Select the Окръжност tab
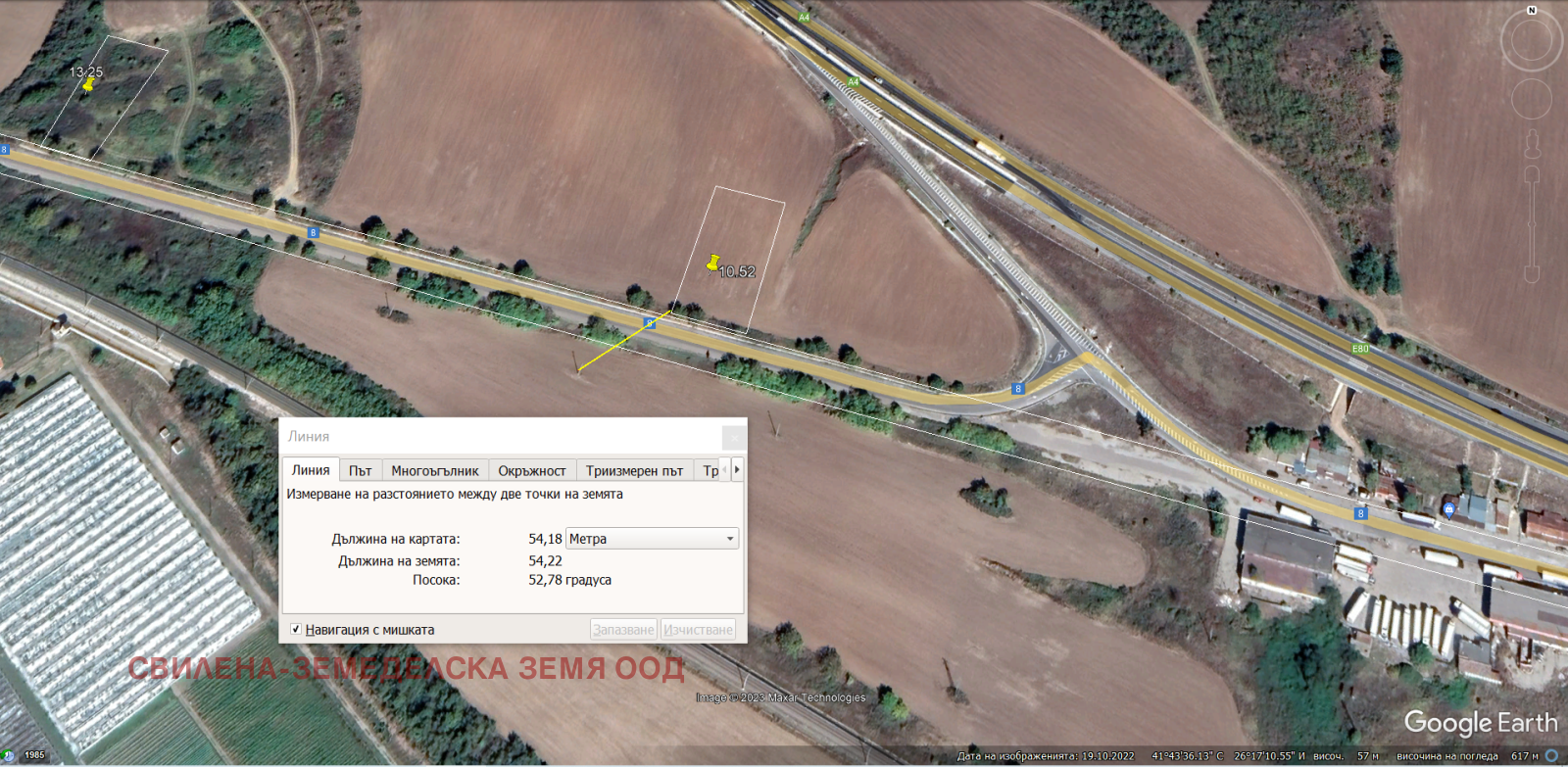The width and height of the screenshot is (1568, 767). coord(531,470)
